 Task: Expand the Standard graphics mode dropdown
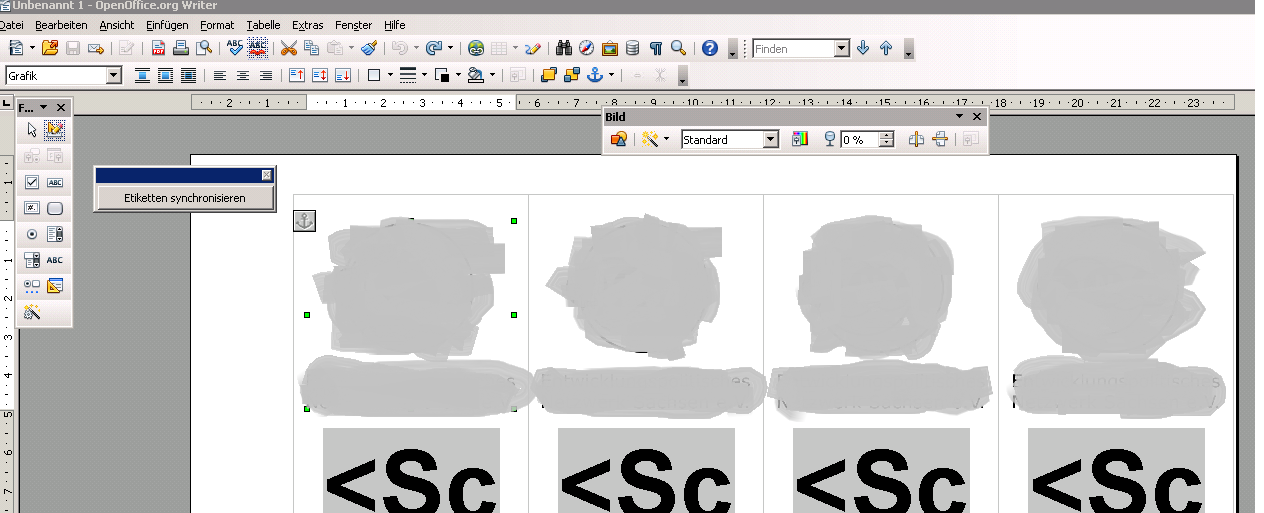(770, 140)
